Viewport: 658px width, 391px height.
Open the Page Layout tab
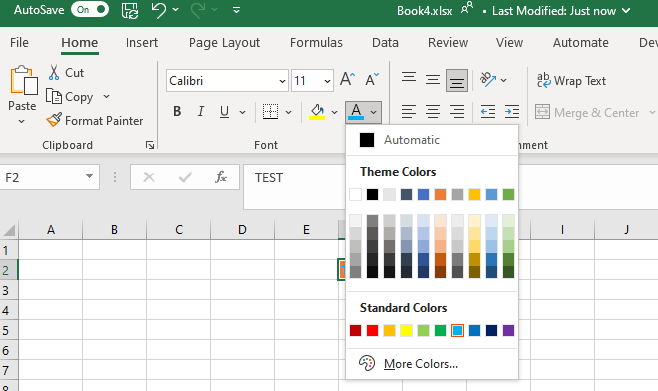[225, 43]
